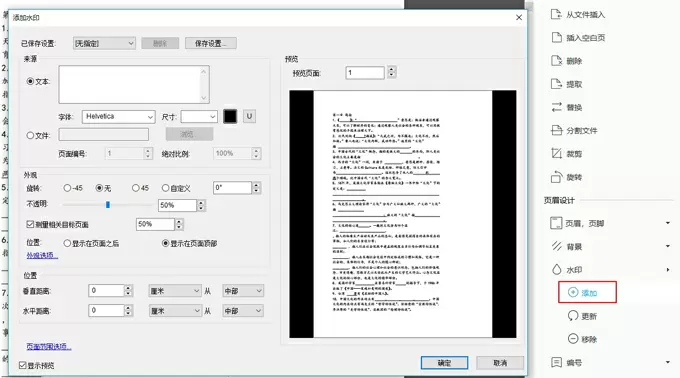This screenshot has width=680, height=378.
Task: Click the 取消 (cancel) button
Action: 500,363
